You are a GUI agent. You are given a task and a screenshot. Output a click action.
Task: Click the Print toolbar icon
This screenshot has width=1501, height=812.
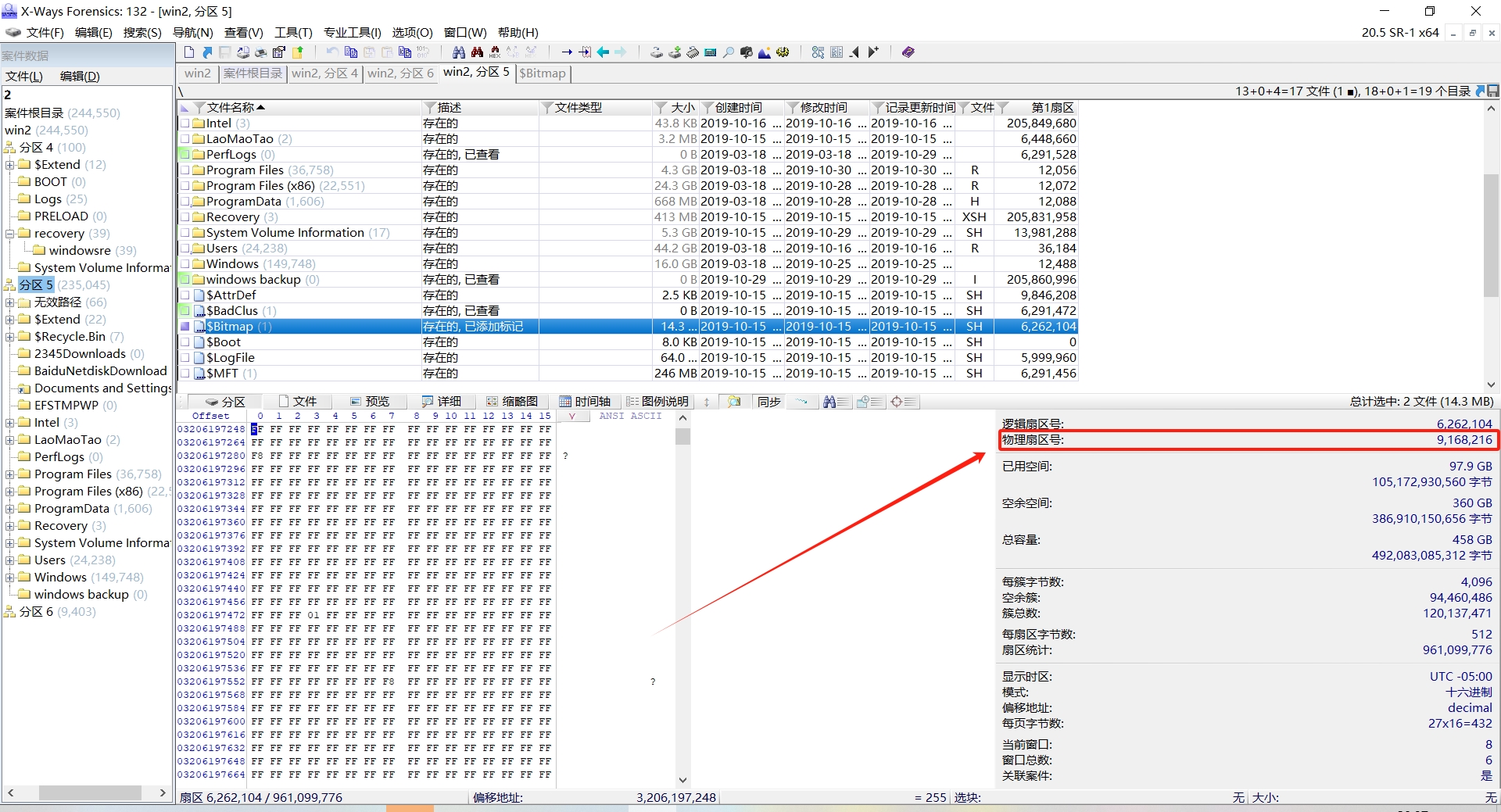pos(260,52)
